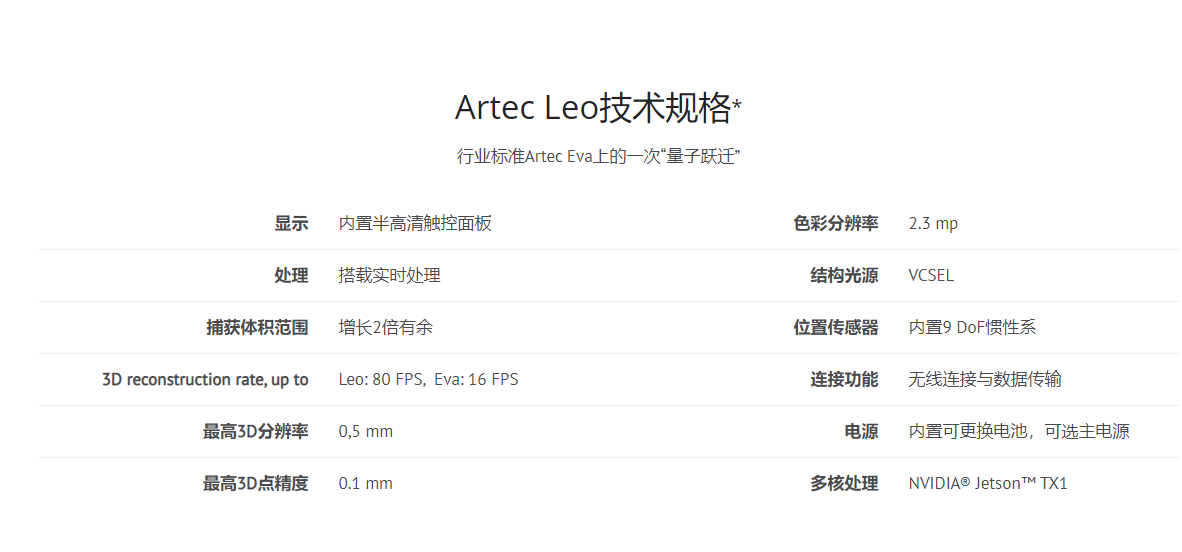Select the VCSEL light source value
Screen dimensions: 1182x552
point(931,275)
